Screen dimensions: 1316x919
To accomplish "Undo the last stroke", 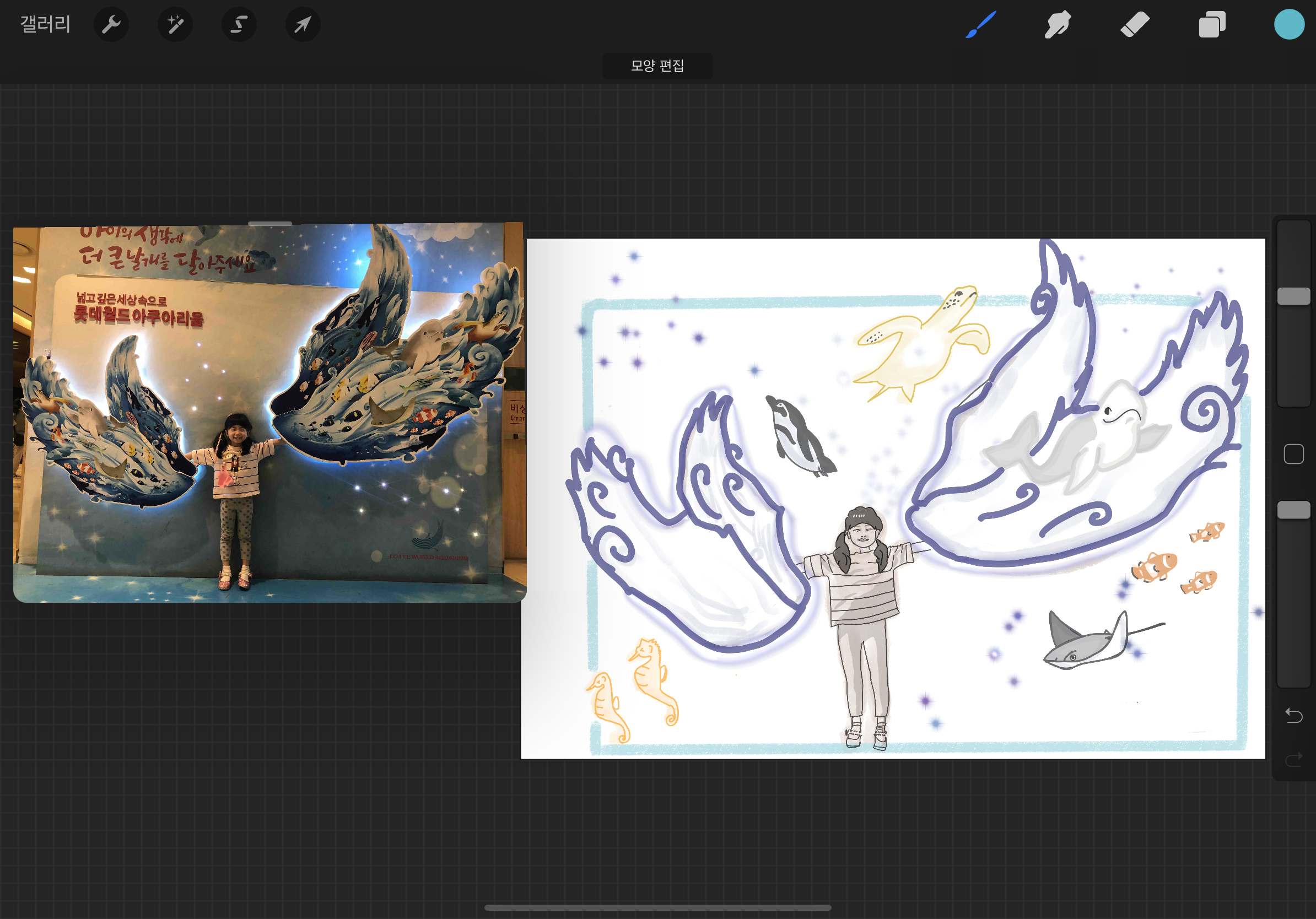I will click(x=1293, y=715).
